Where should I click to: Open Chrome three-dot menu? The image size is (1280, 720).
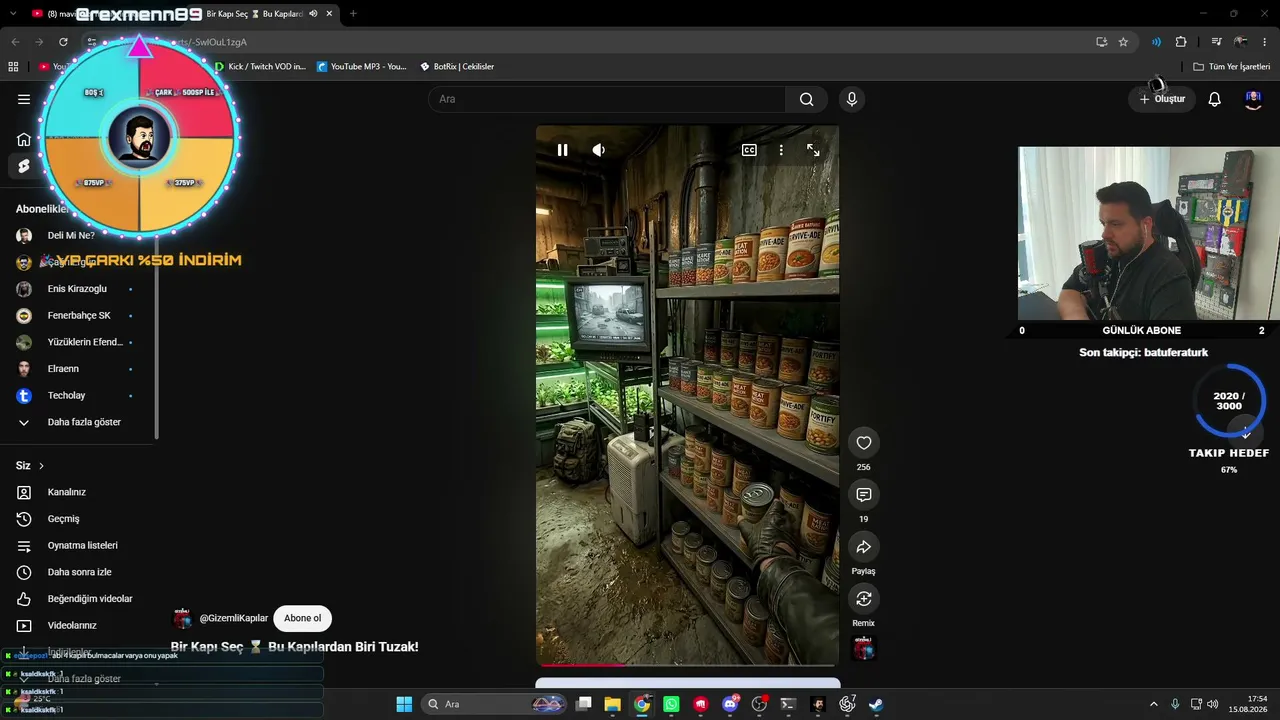[x=1265, y=42]
